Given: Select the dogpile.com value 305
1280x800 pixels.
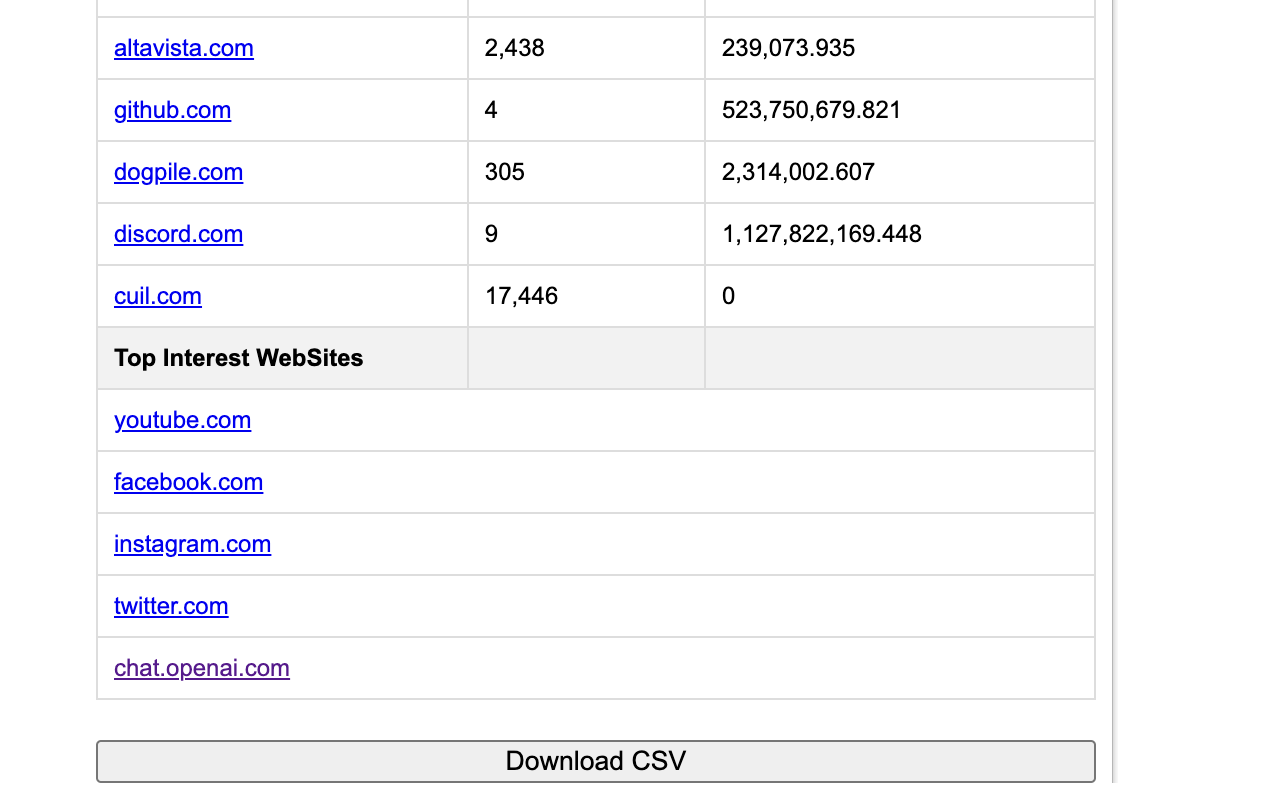Looking at the screenshot, I should (504, 172).
